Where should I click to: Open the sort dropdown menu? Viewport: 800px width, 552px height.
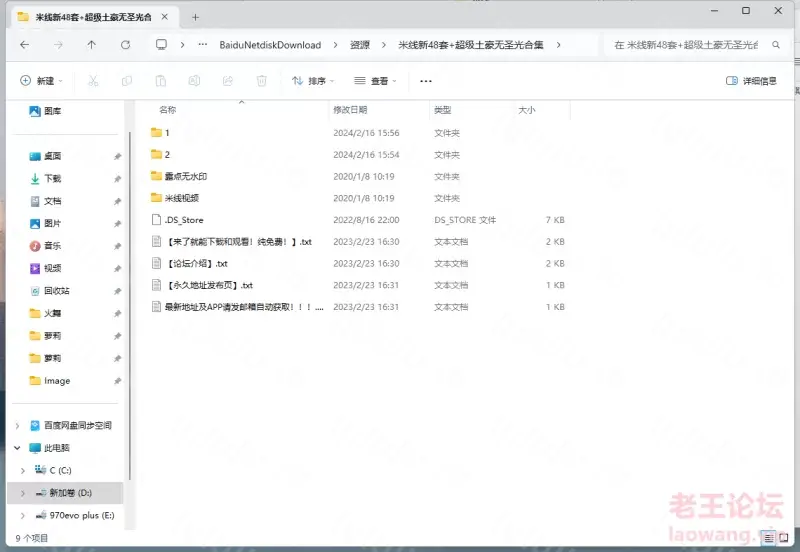pos(313,81)
